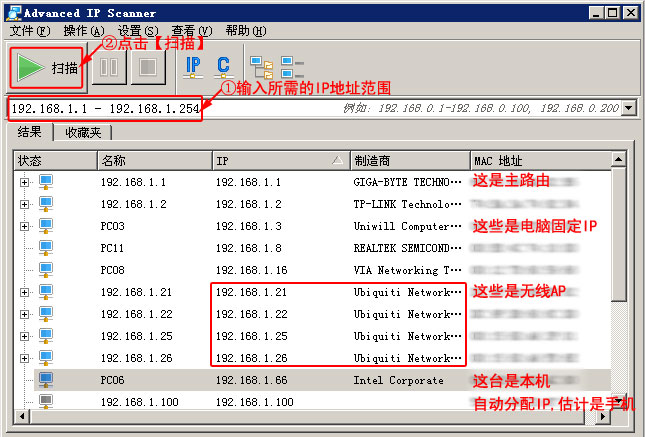Click the Pause scan toolbar icon
The height and width of the screenshot is (437, 645).
tap(109, 68)
